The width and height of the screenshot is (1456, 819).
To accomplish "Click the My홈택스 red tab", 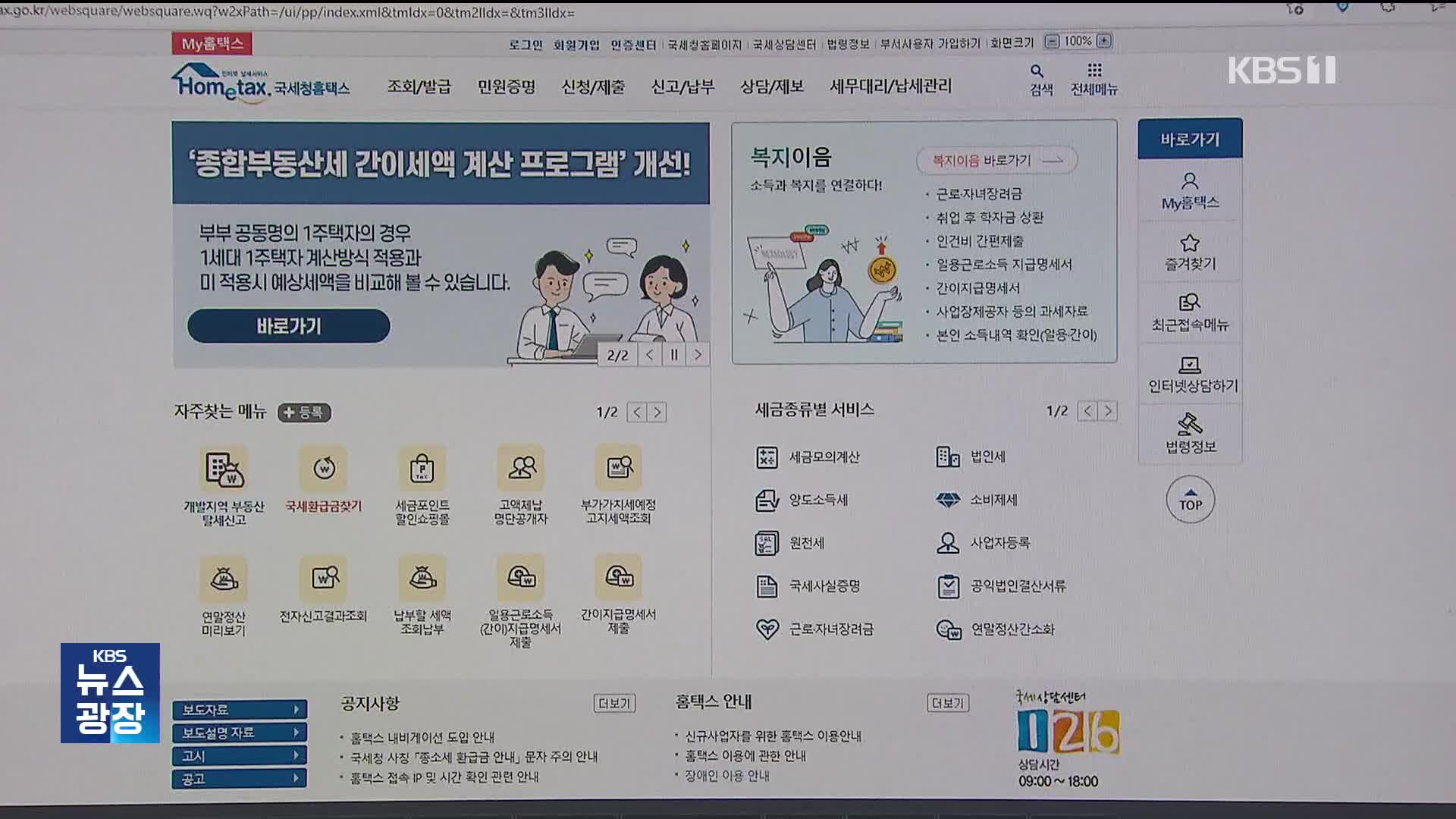I will [x=212, y=44].
